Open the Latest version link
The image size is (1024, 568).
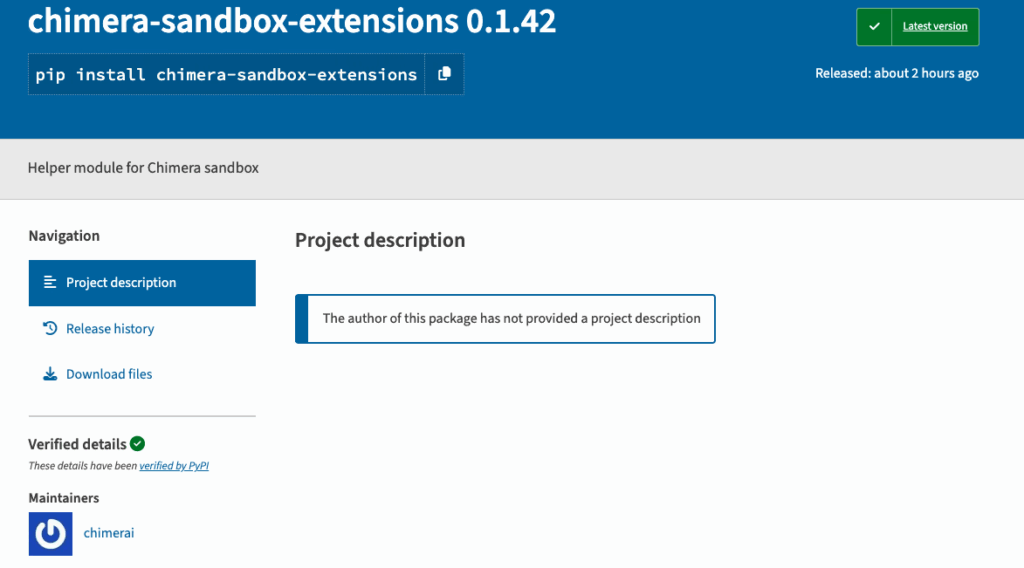click(x=935, y=27)
